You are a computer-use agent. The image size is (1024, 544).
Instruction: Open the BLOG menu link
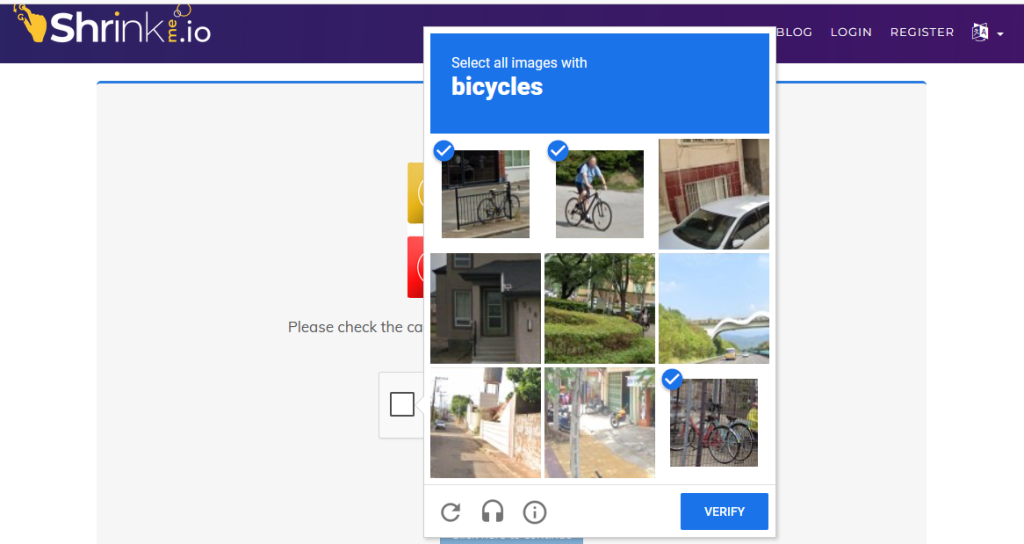[x=794, y=32]
